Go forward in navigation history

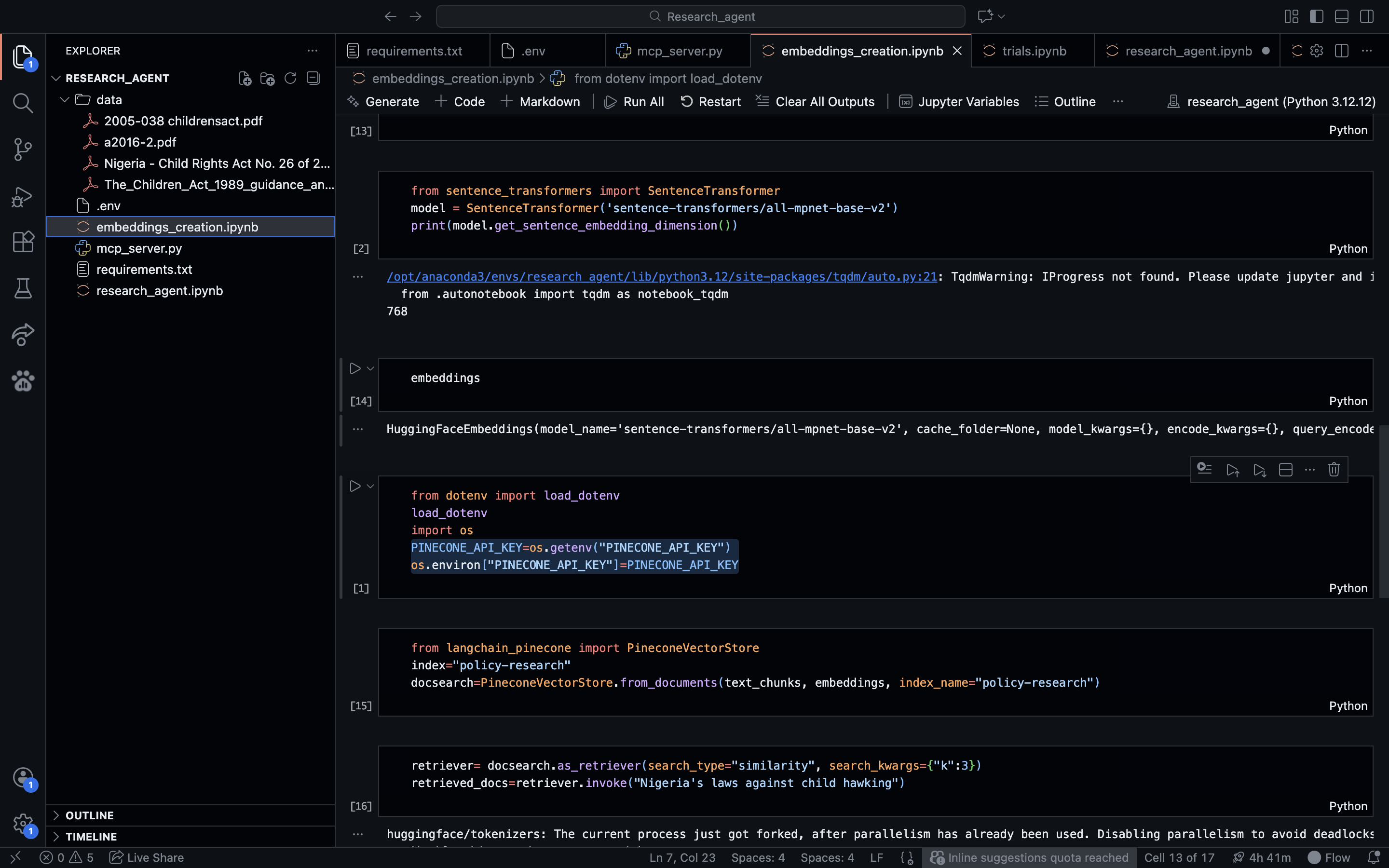pyautogui.click(x=416, y=17)
